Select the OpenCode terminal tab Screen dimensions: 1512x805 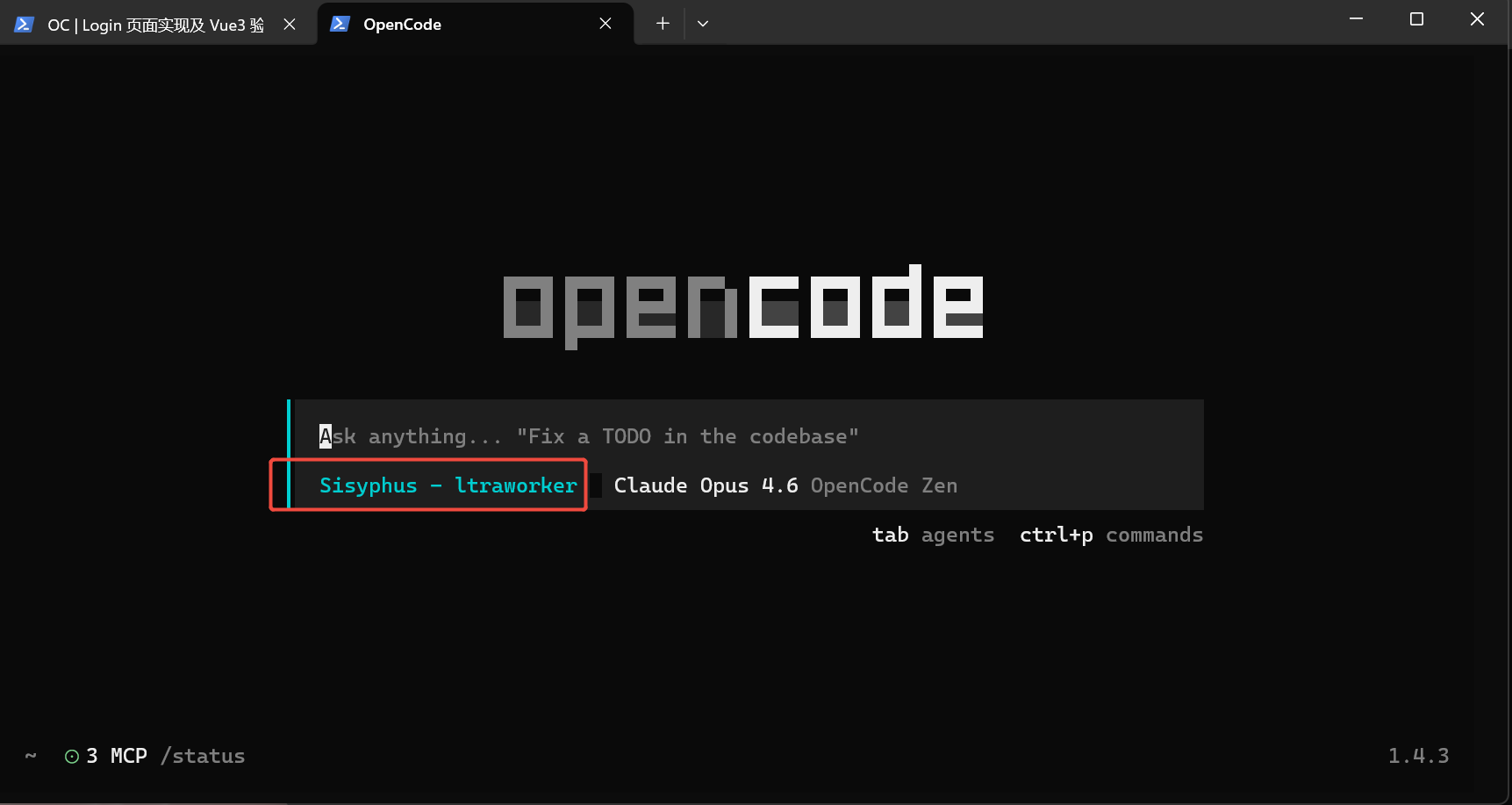point(475,25)
